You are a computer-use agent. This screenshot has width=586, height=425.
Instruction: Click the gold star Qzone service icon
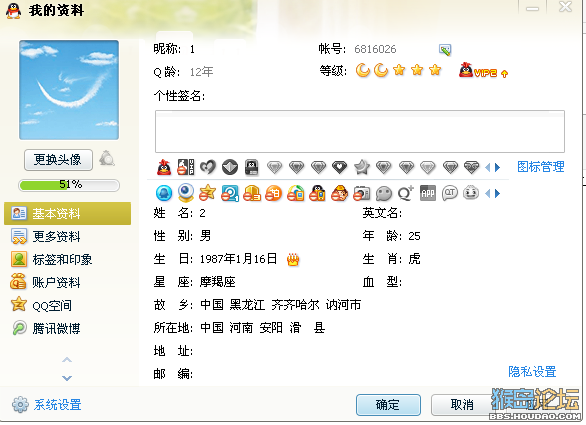[207, 193]
